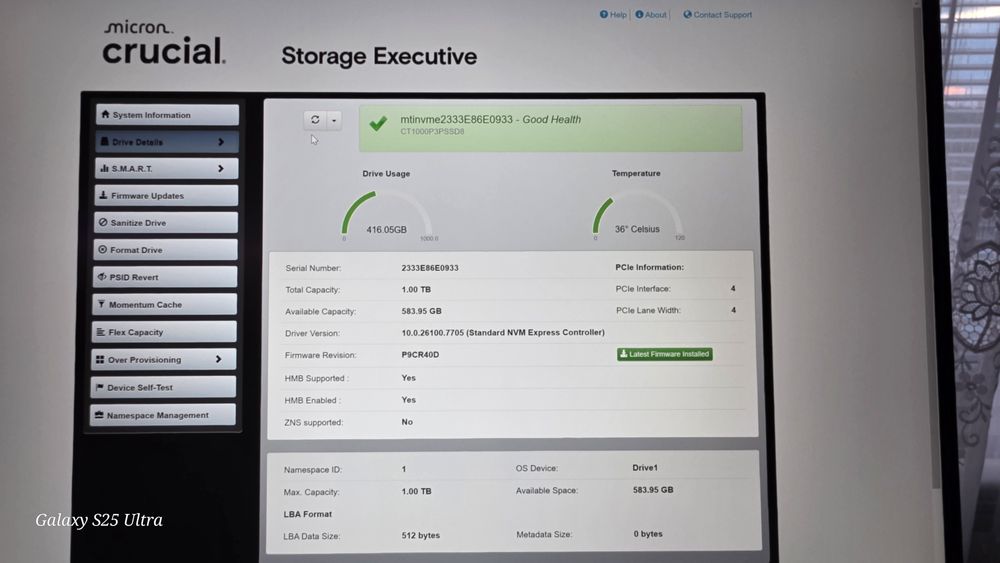Screen dimensions: 1000x563
Task: Click the home icon beside System Information
Action: coord(105,114)
